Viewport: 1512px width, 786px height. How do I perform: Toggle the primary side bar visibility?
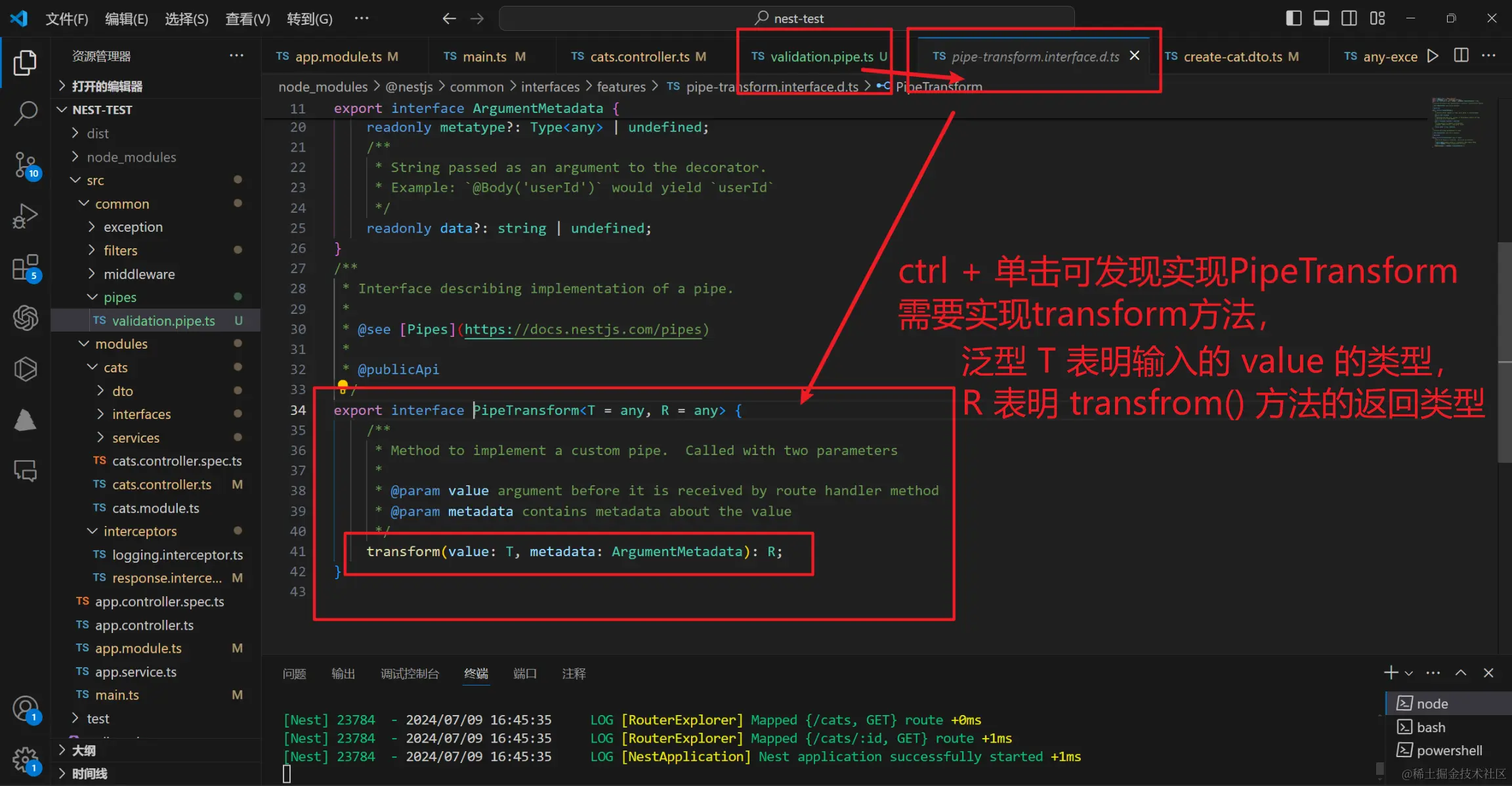(x=1293, y=18)
